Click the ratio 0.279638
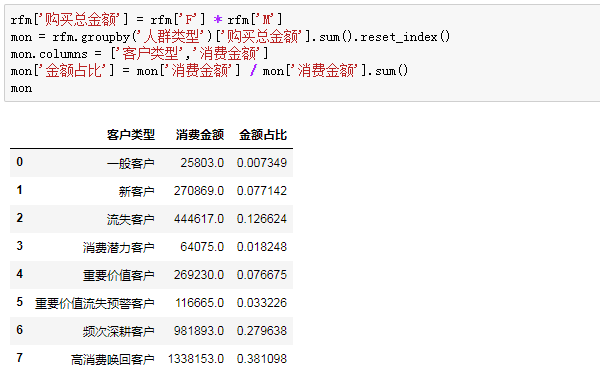This screenshot has height=371, width=600. click(x=262, y=331)
